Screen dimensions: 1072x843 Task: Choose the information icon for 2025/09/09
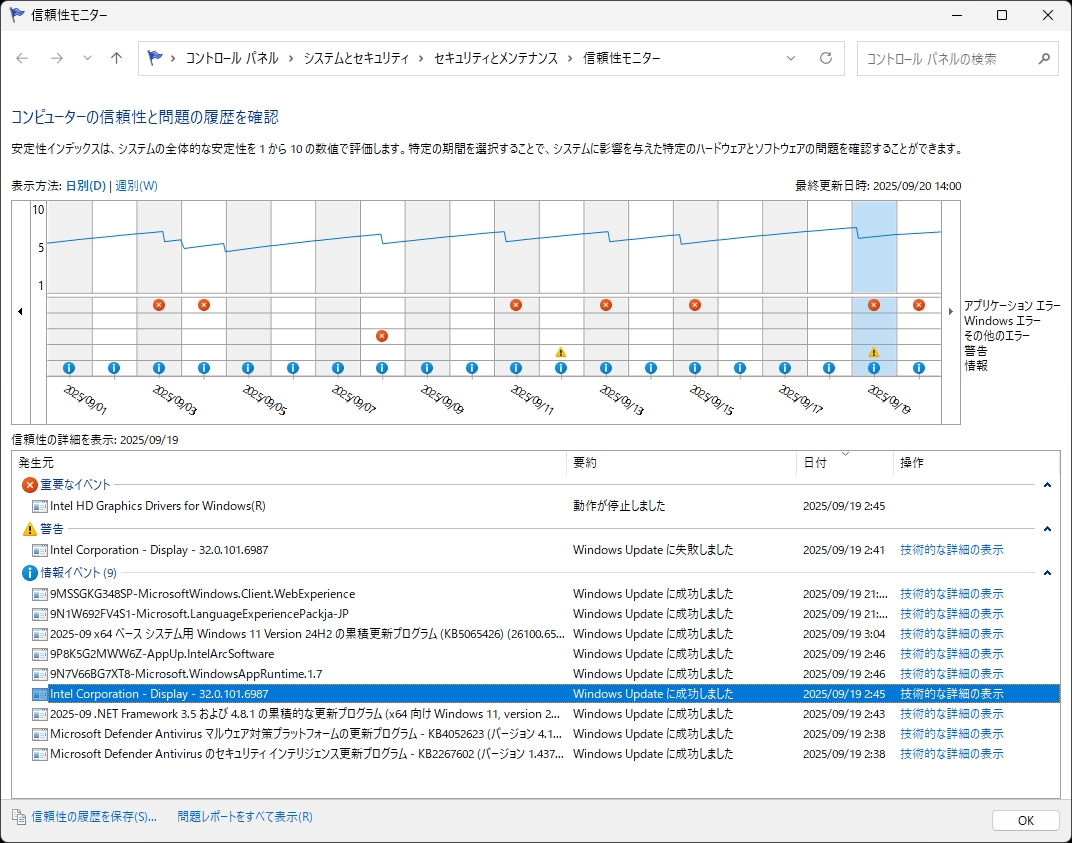[427, 368]
